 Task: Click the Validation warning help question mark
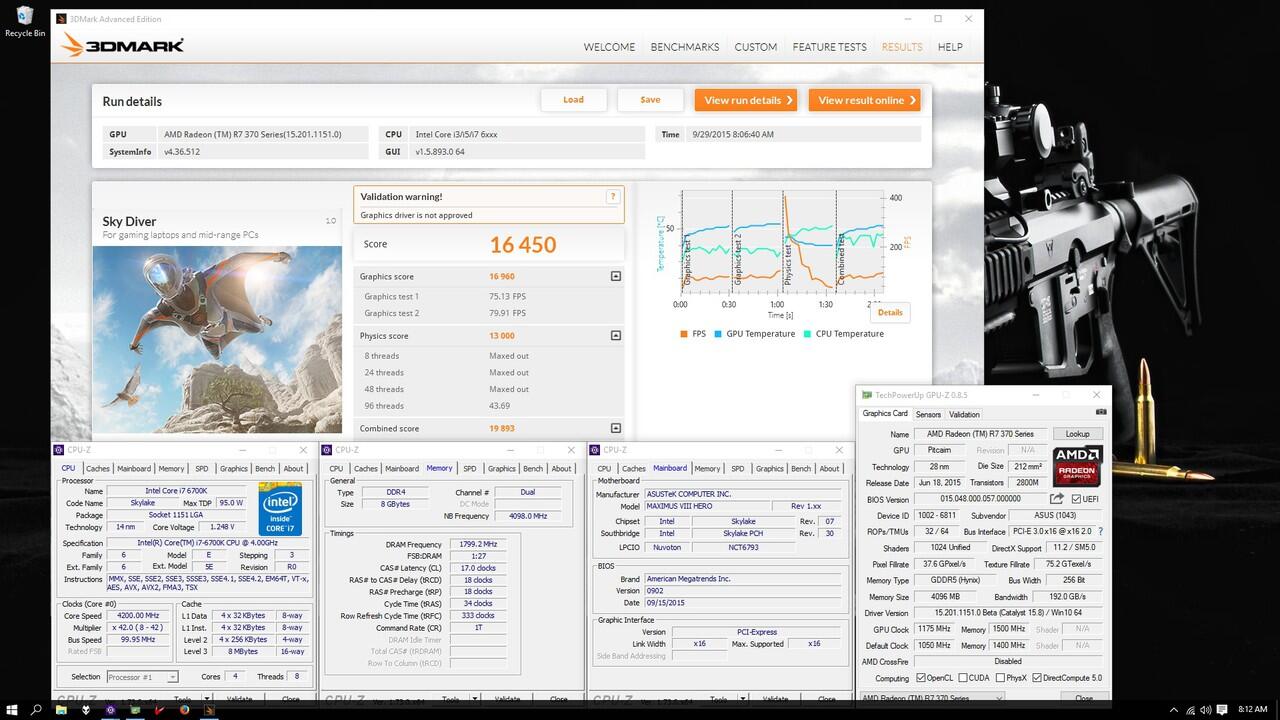pos(613,197)
